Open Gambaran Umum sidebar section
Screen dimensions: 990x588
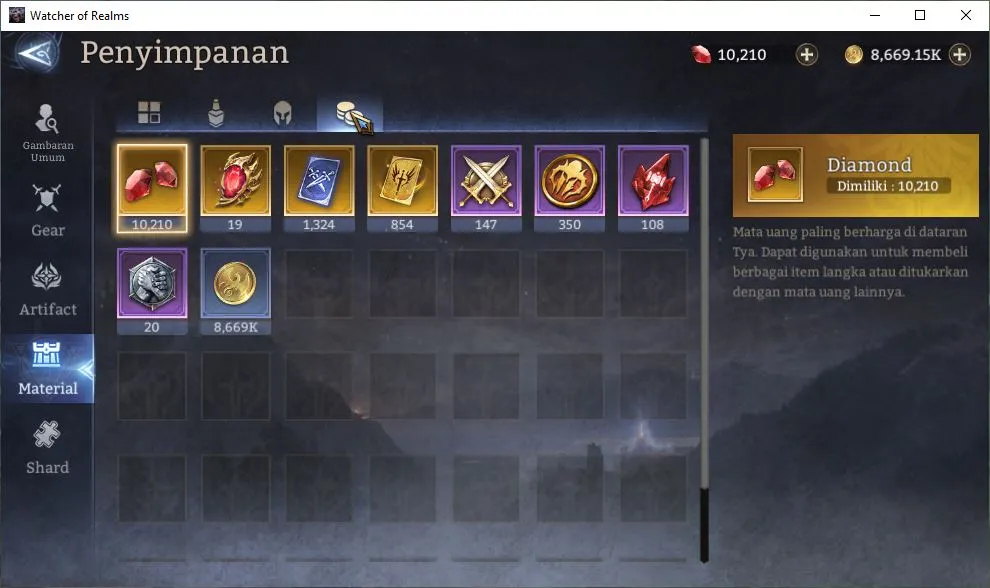pyautogui.click(x=47, y=133)
